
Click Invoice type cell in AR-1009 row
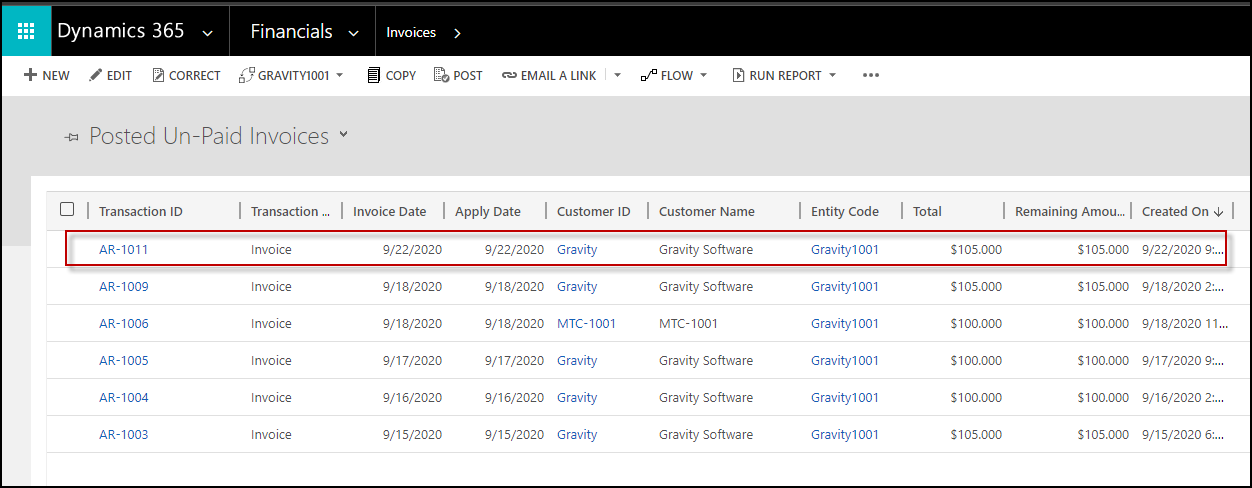[x=271, y=286]
